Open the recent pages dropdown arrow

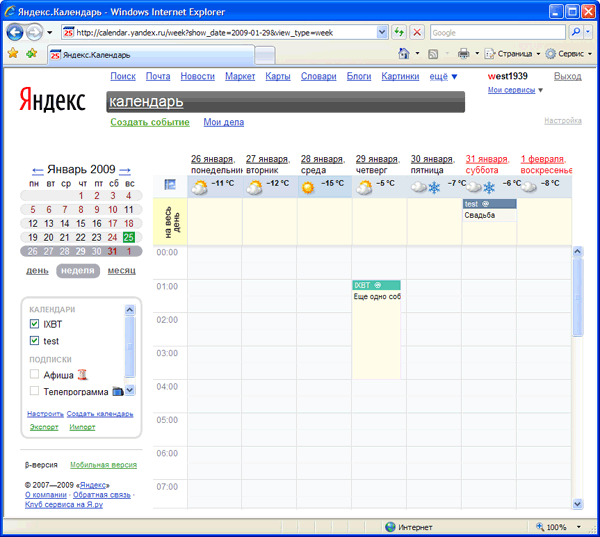50,33
